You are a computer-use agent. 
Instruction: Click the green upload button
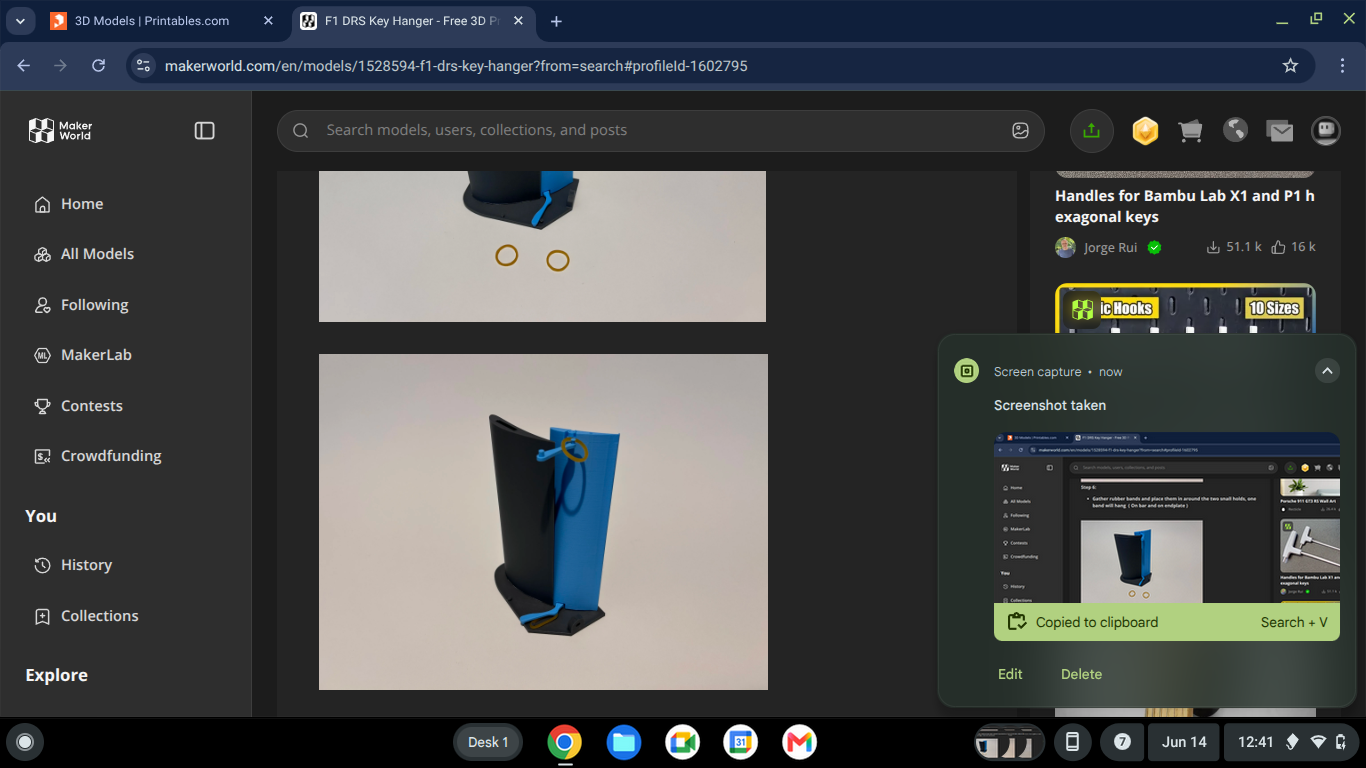point(1091,130)
